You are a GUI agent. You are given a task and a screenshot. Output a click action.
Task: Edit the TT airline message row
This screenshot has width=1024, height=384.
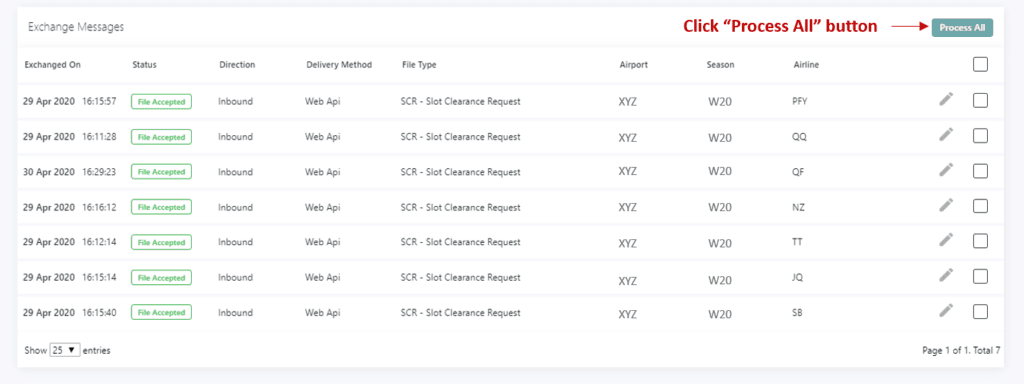point(946,240)
